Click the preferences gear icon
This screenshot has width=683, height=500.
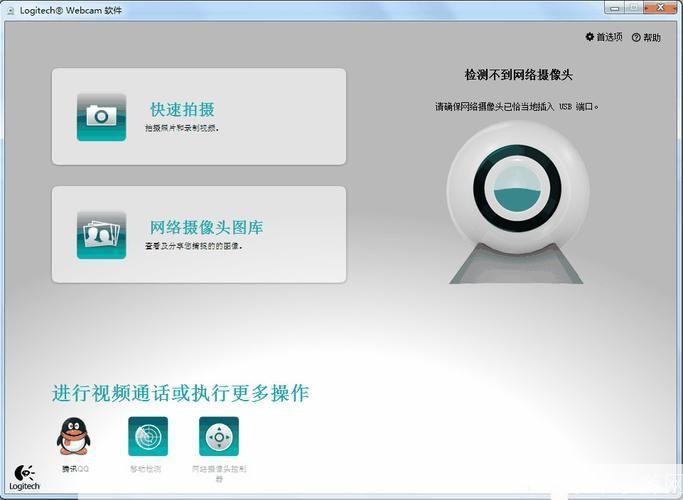click(590, 37)
